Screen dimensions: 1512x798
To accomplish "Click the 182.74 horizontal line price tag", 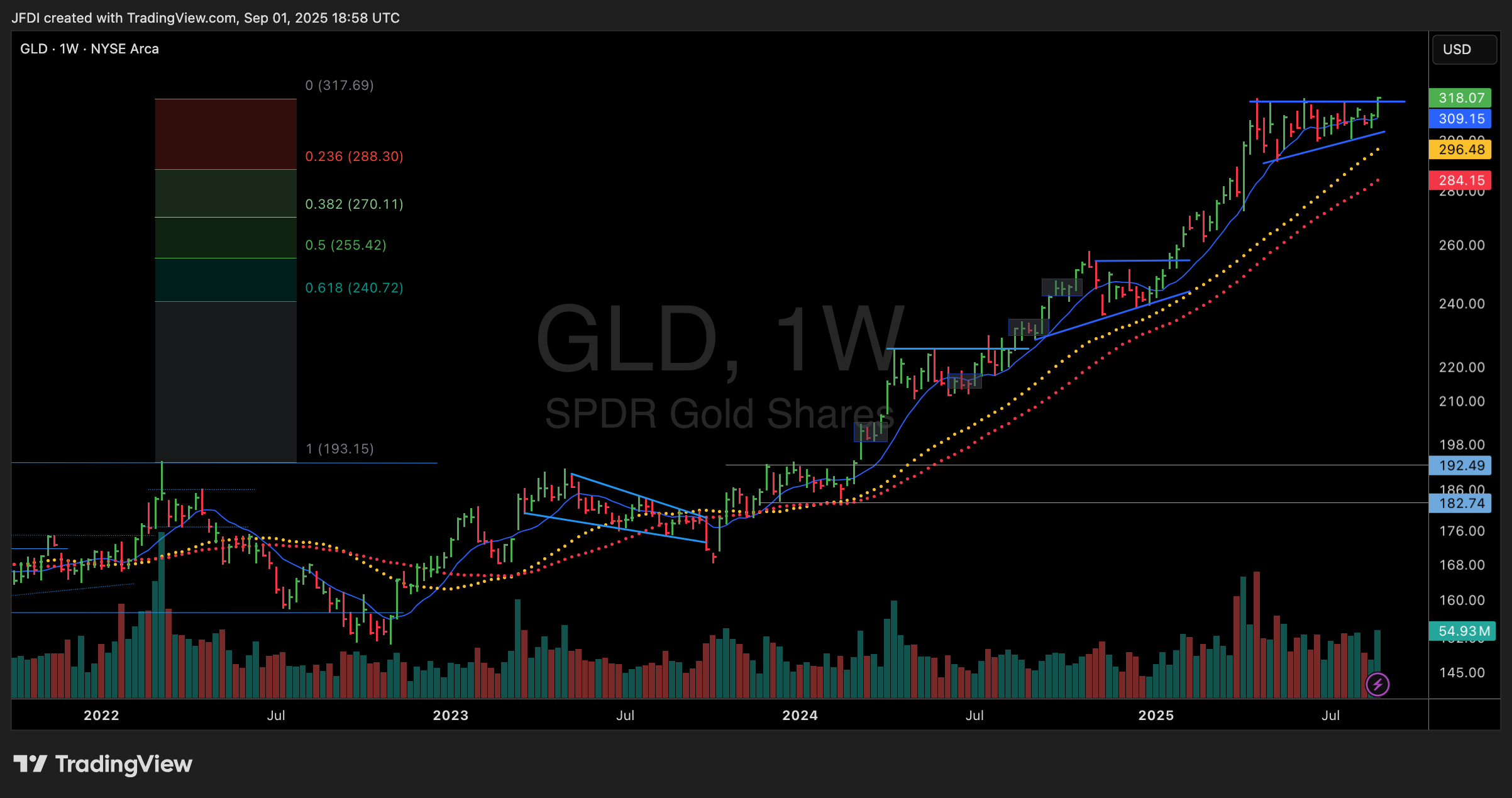I will pos(1460,504).
